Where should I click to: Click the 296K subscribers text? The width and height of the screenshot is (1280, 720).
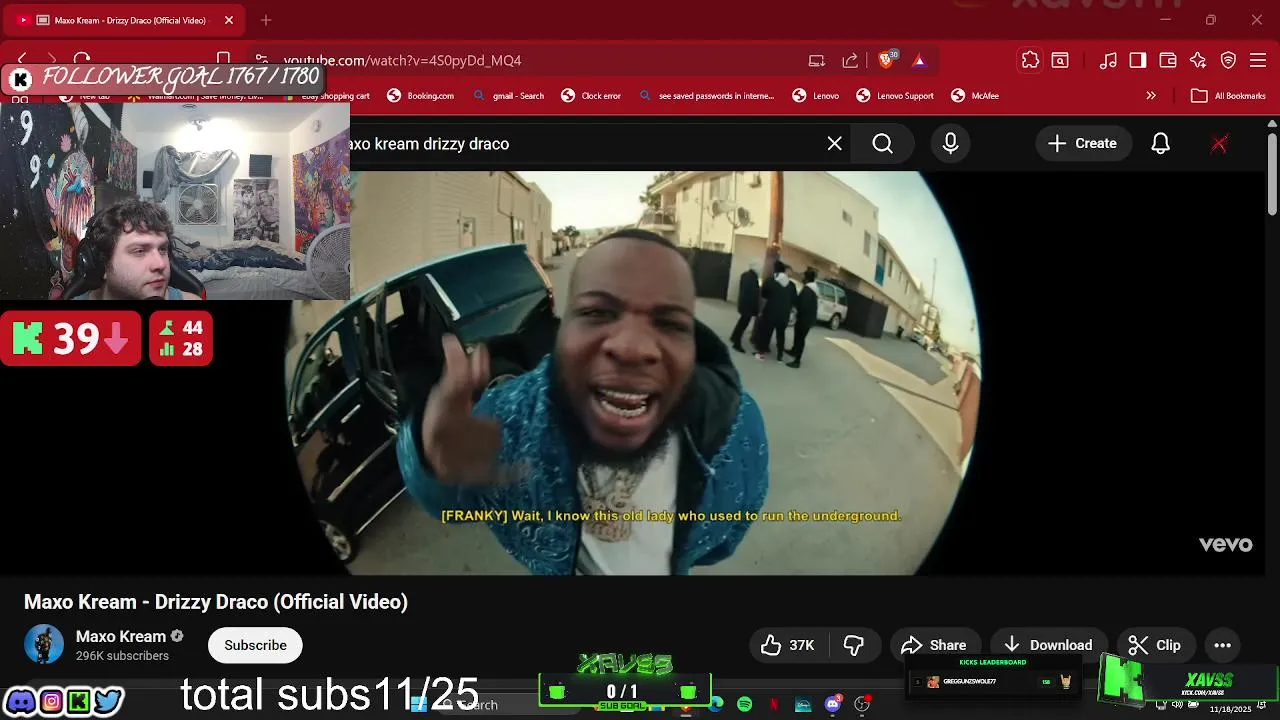122,656
